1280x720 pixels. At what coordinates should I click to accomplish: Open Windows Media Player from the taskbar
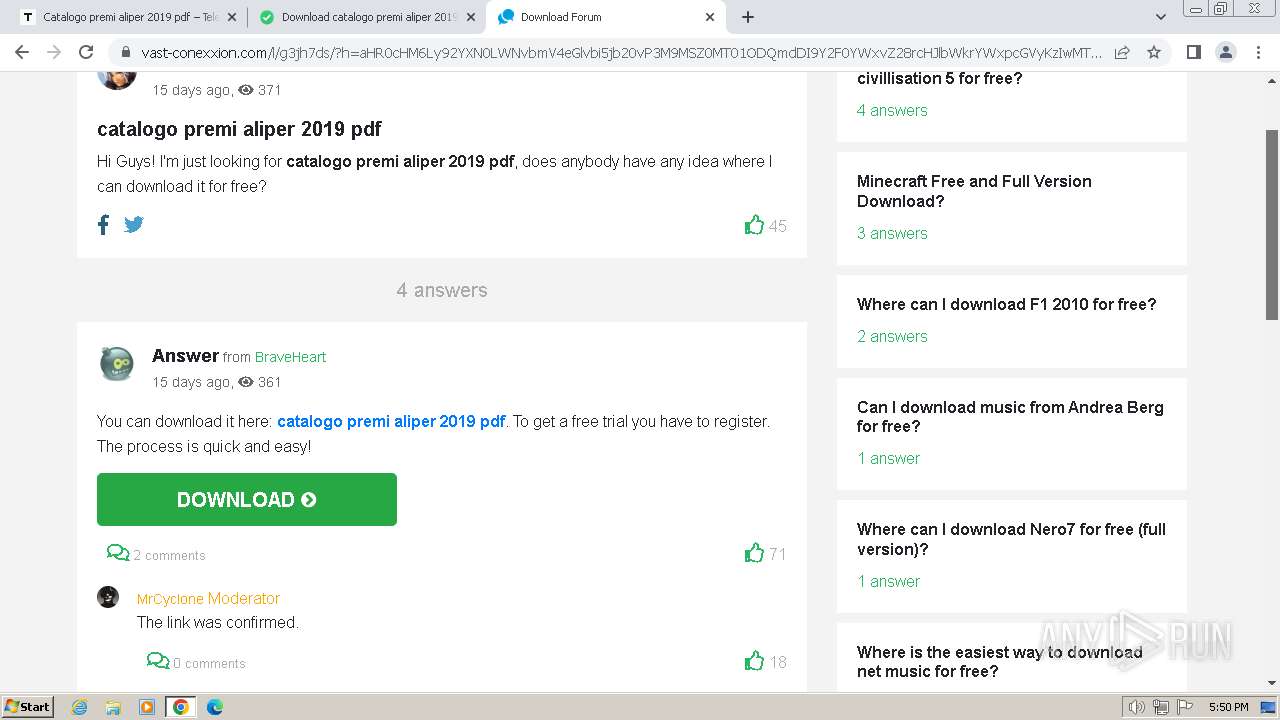coord(147,707)
